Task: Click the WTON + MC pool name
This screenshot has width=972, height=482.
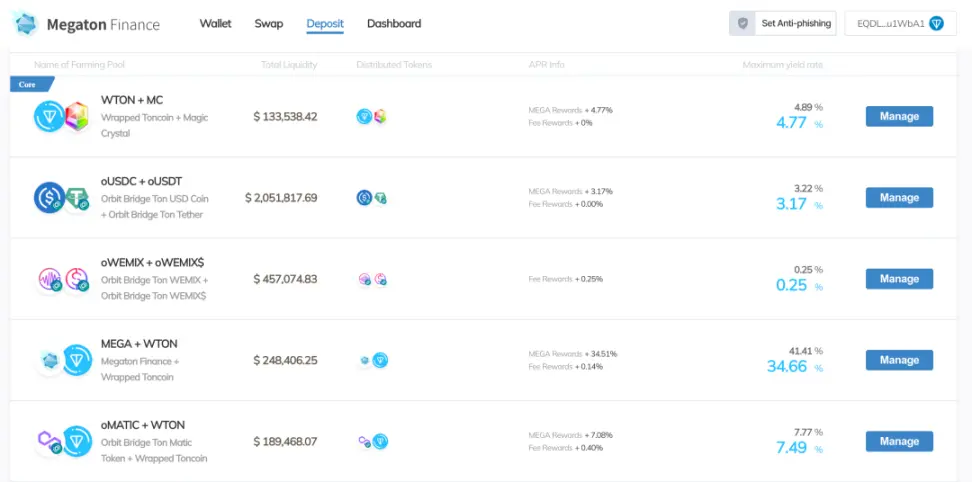Action: [132, 100]
